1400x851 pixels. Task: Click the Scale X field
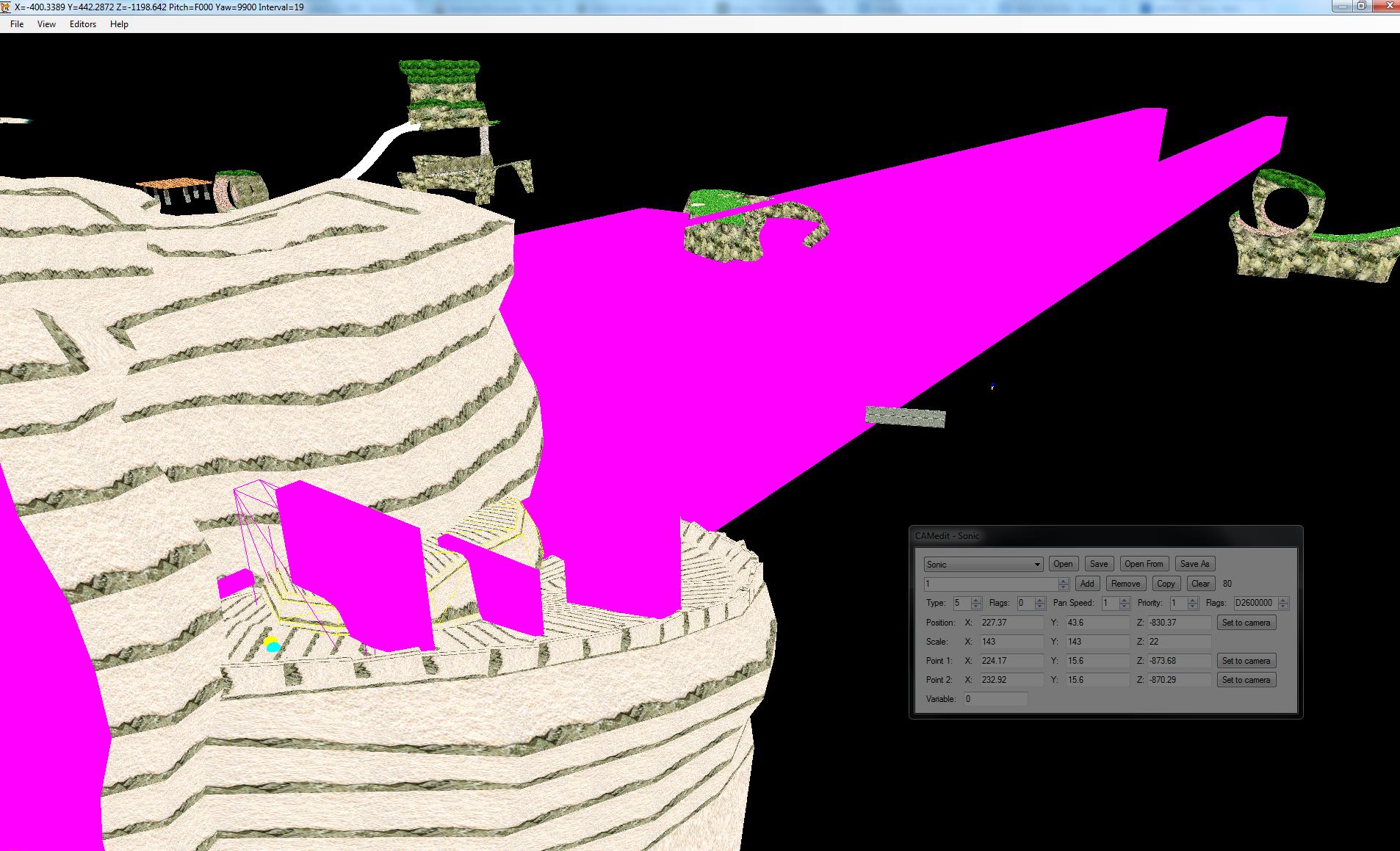pyautogui.click(x=1011, y=642)
